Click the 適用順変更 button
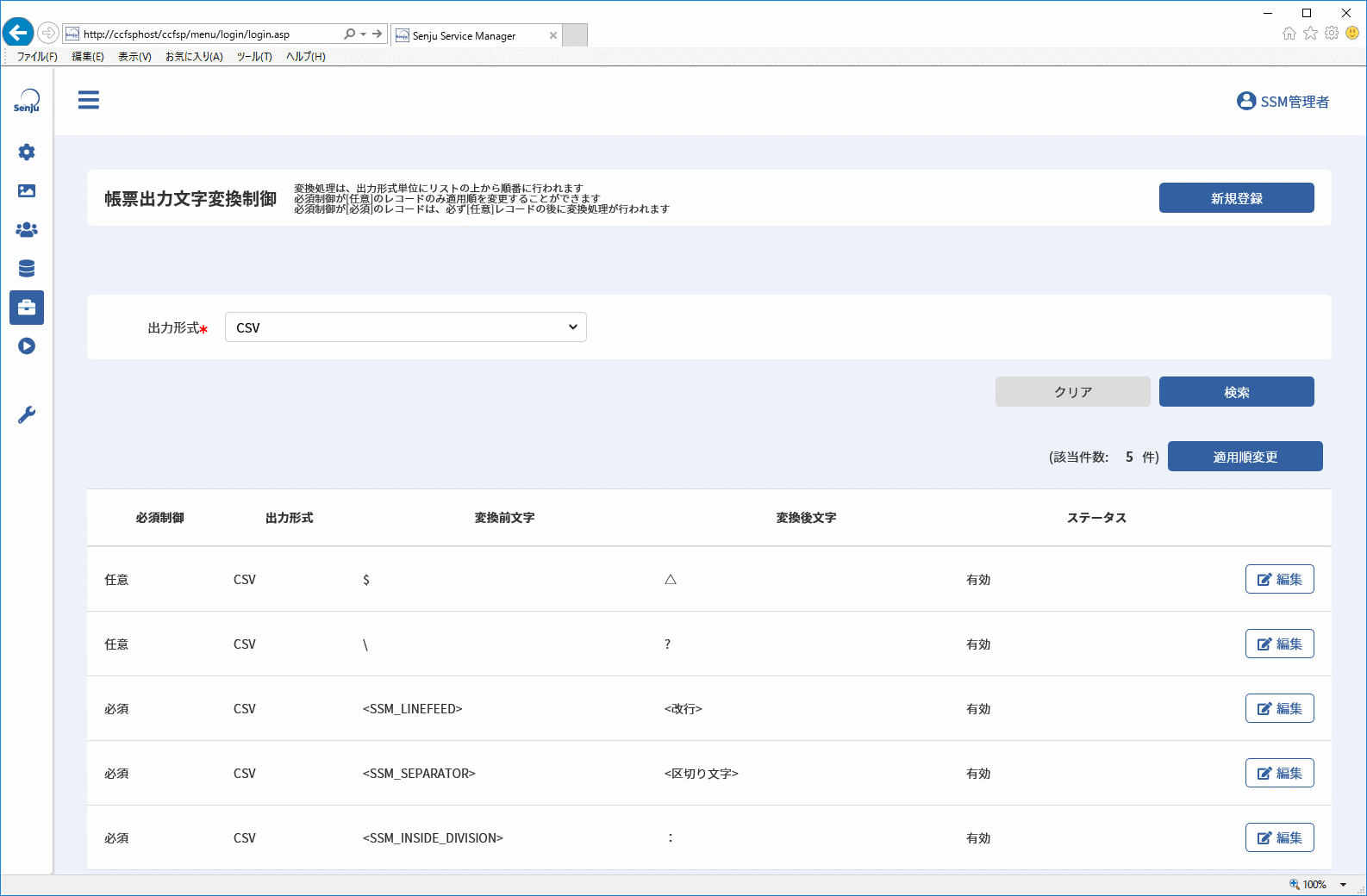Screen dimensions: 1367x896 pyautogui.click(x=1245, y=457)
